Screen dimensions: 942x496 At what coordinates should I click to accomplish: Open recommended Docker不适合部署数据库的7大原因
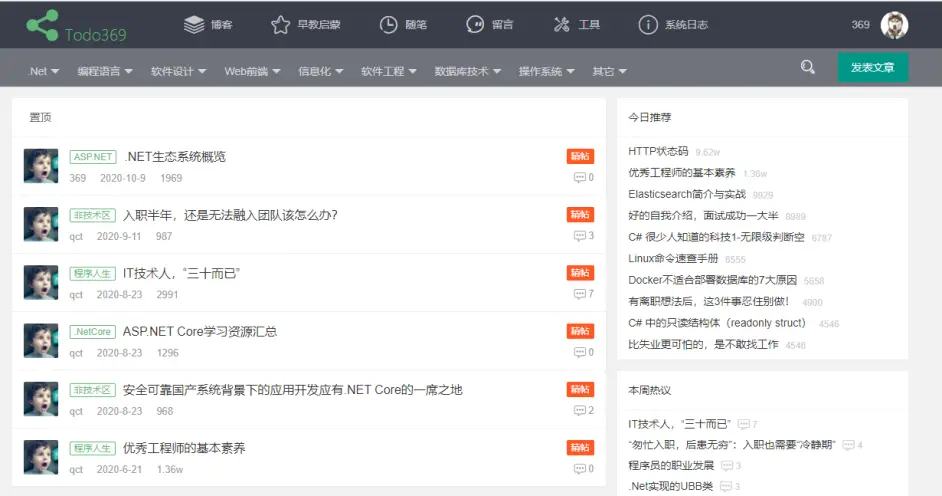point(713,280)
